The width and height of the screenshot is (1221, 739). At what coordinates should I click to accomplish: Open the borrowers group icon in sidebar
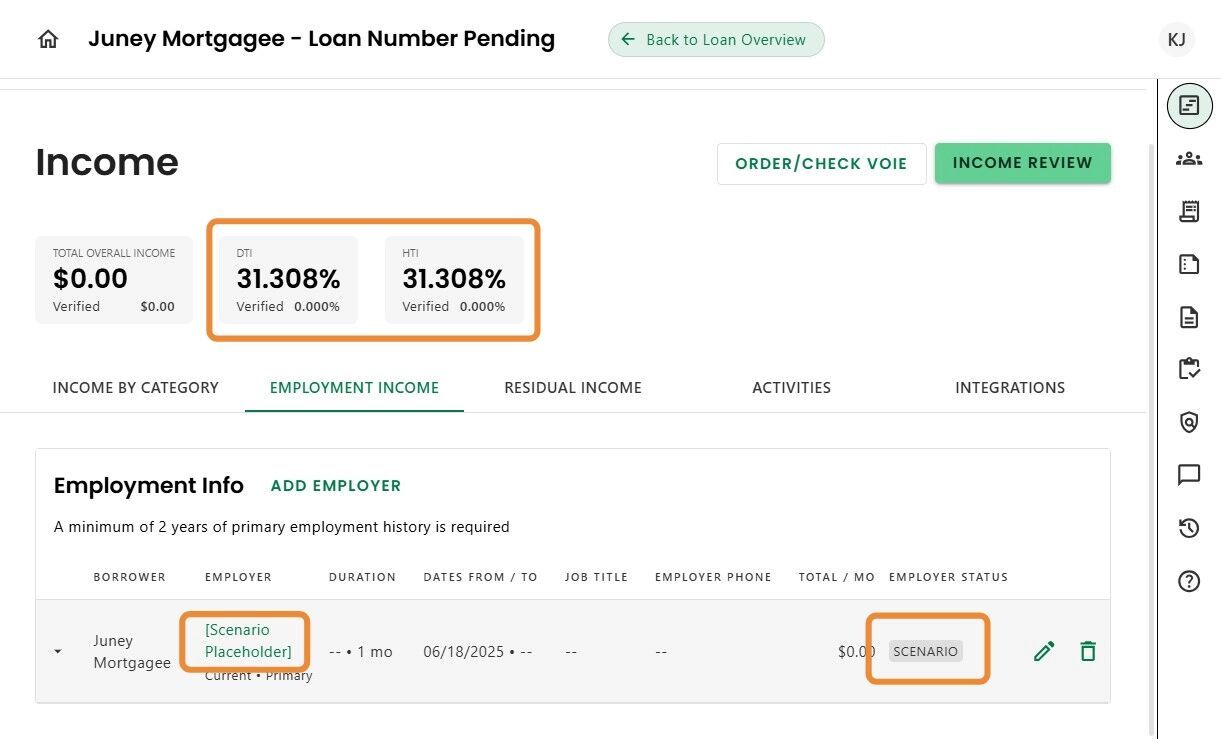[x=1189, y=158]
